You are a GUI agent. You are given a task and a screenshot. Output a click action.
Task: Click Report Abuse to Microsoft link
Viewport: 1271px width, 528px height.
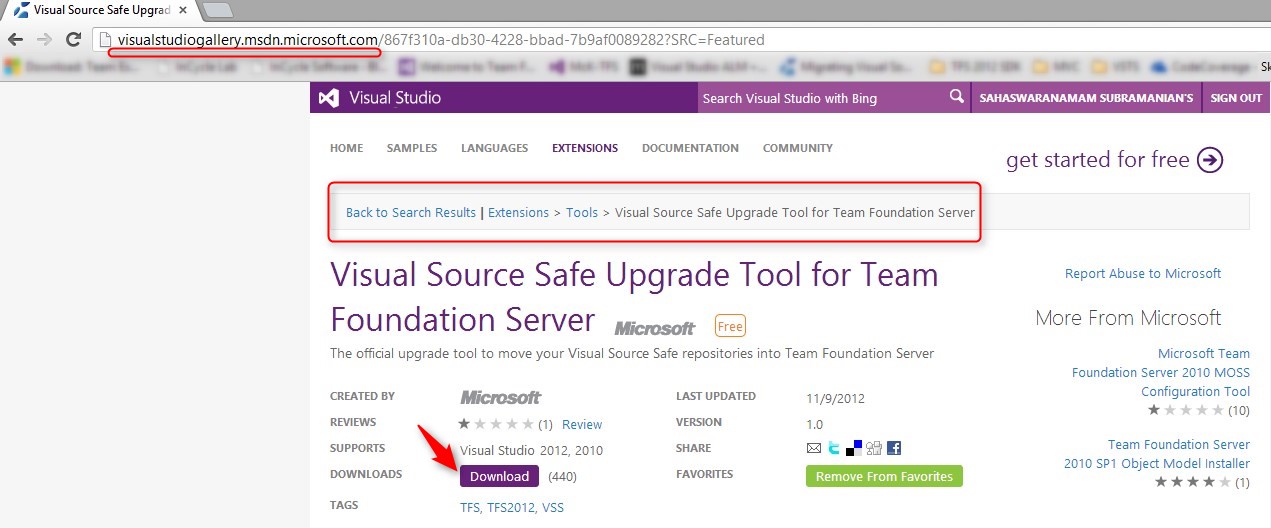click(1143, 273)
